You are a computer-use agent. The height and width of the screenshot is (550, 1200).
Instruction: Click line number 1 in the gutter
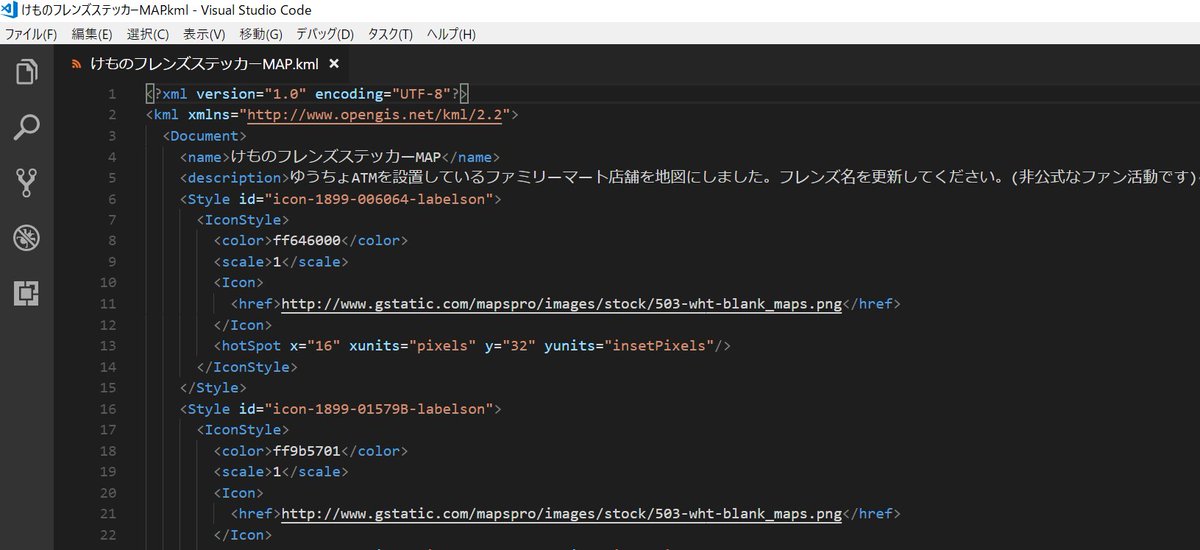[x=112, y=94]
